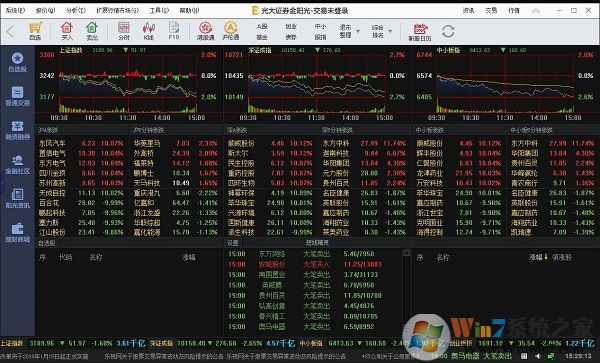
Task: Click the refresh arrows icon in toolbar
Action: click(448, 31)
